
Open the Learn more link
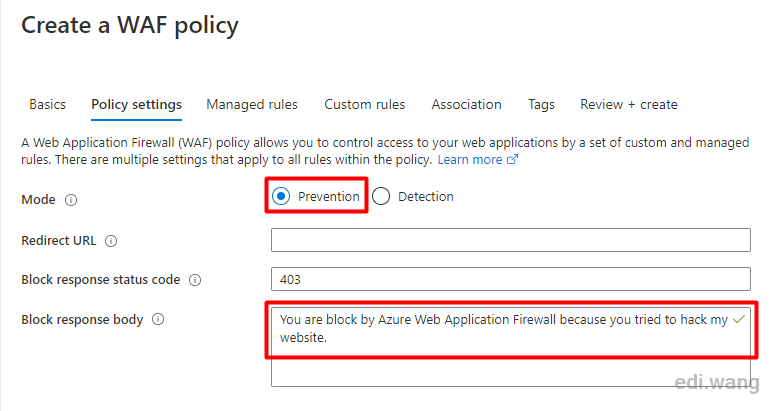coord(470,160)
